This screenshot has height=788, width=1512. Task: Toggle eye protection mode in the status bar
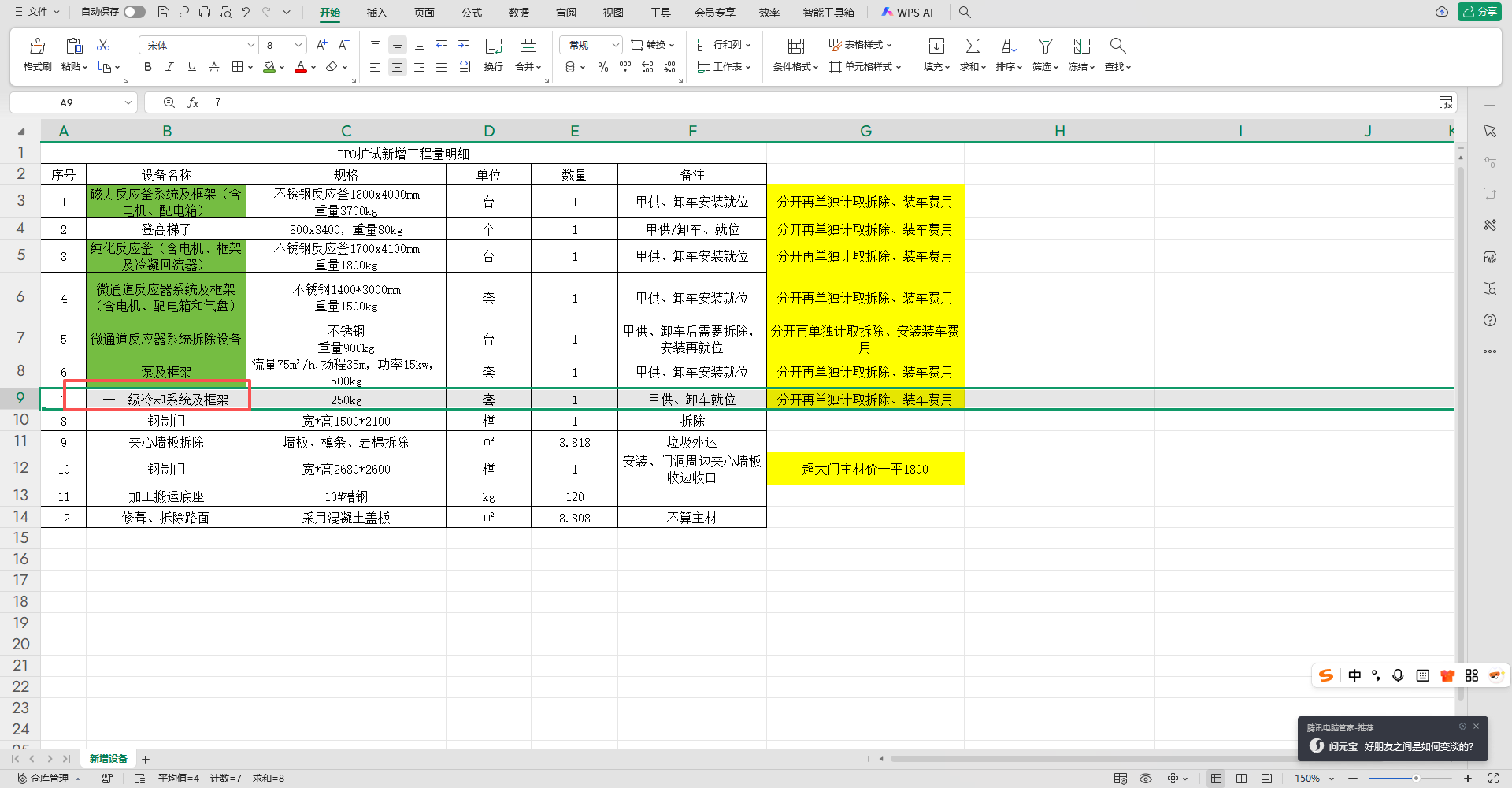(1146, 779)
